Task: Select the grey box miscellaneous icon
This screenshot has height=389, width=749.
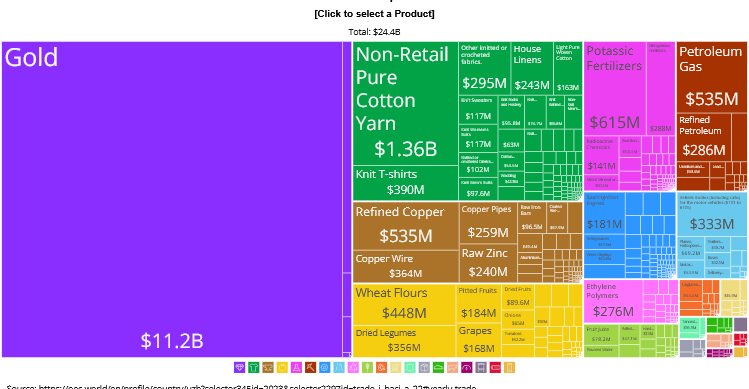Action: tap(424, 367)
